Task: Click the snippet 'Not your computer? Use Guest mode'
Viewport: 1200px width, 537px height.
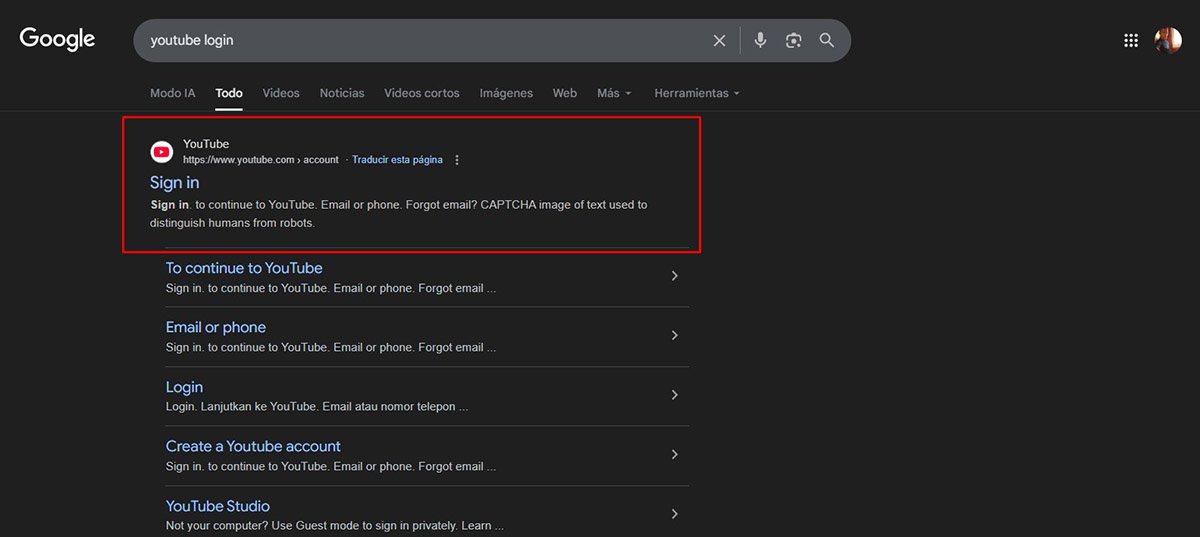Action: [x=335, y=526]
